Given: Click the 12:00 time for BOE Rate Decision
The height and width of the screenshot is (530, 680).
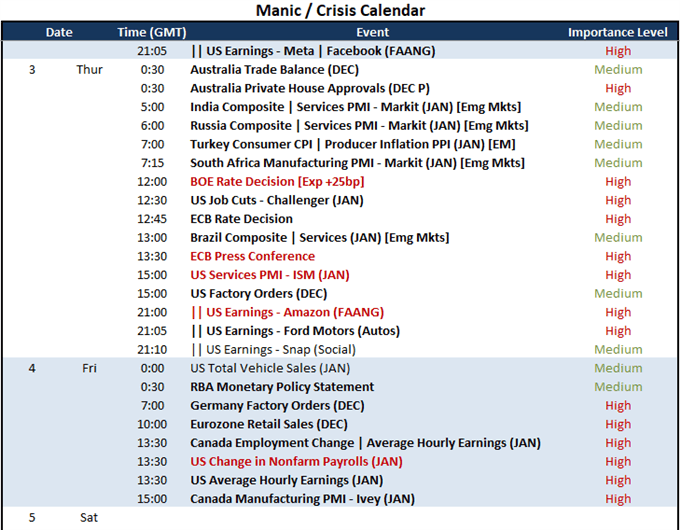Looking at the screenshot, I should 152,181.
